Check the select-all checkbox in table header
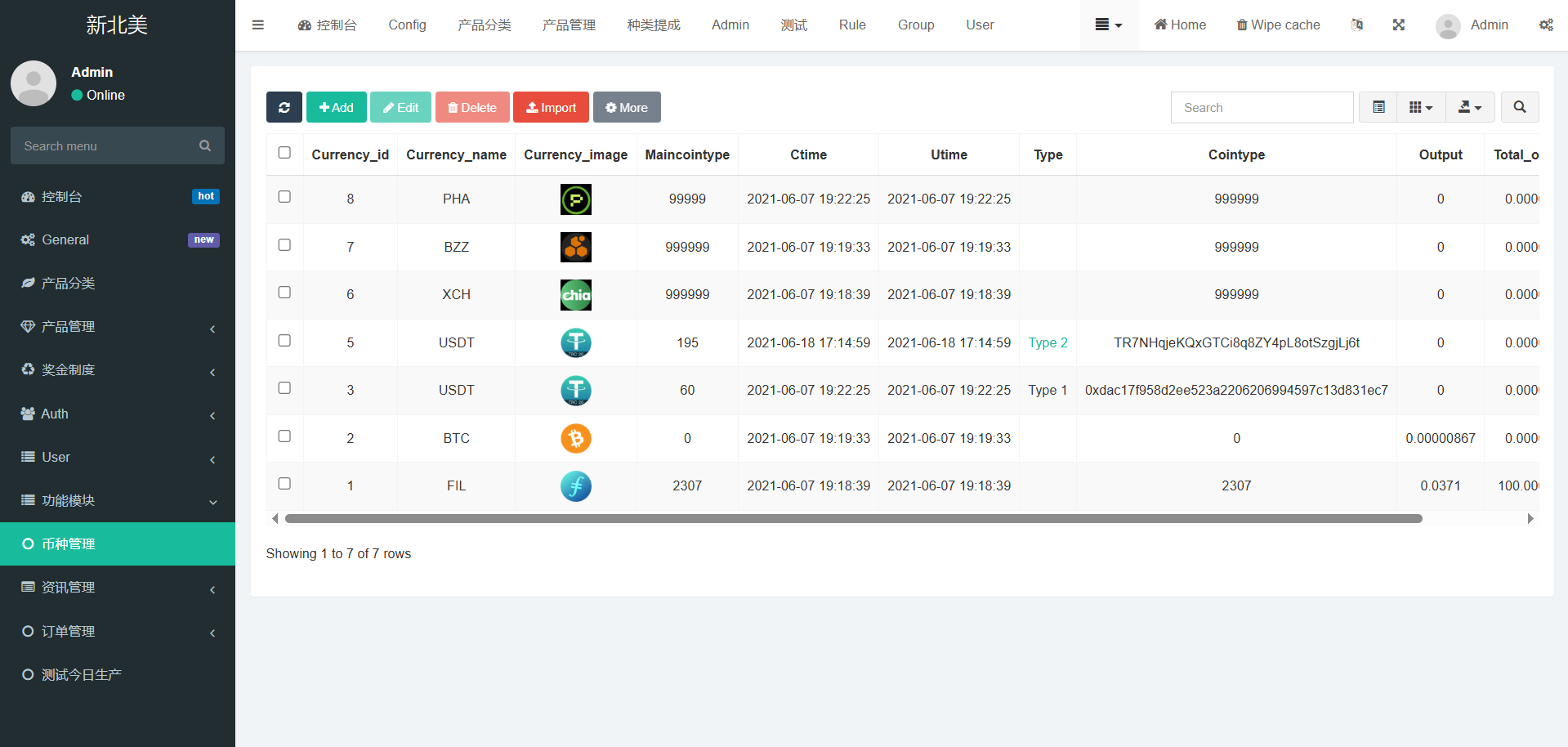 [x=284, y=153]
